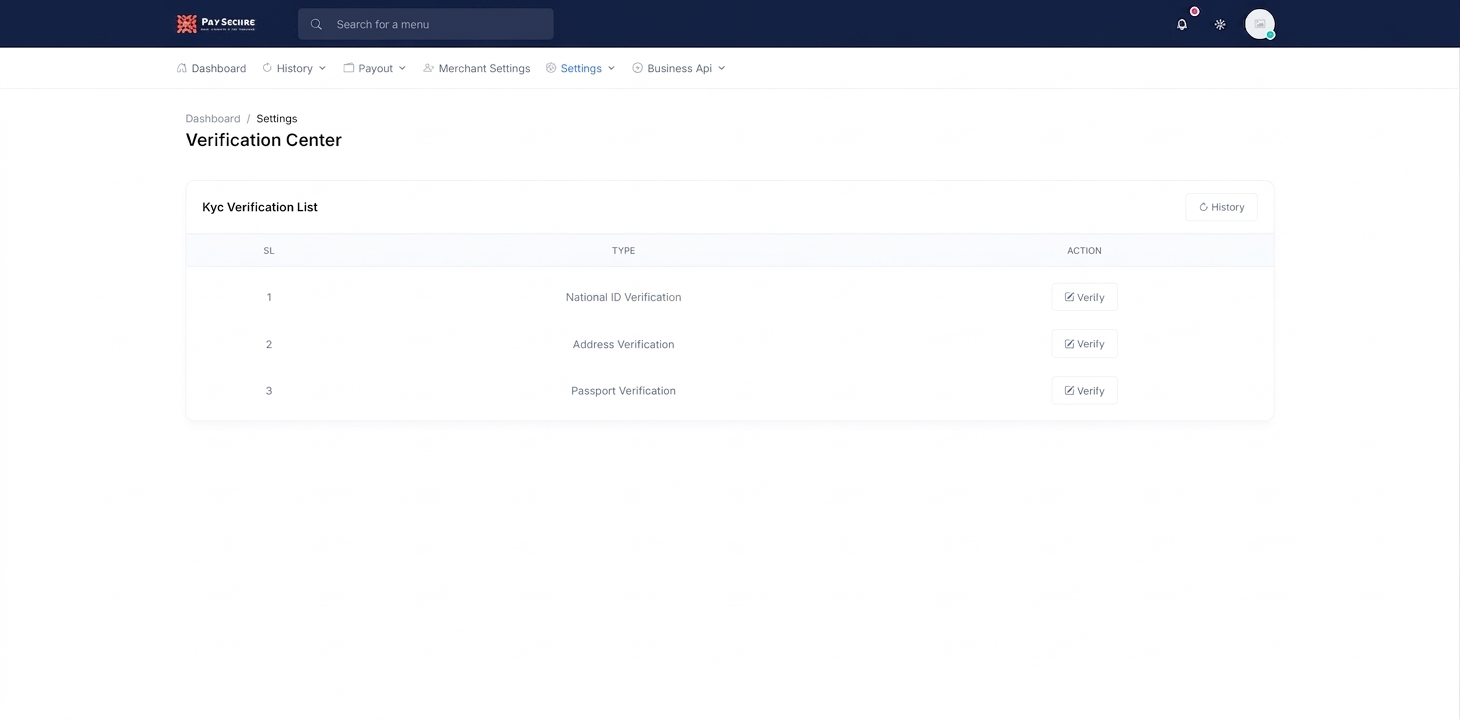Screen dimensions: 1460x720
Task: Click the search magnifier icon
Action: [316, 24]
